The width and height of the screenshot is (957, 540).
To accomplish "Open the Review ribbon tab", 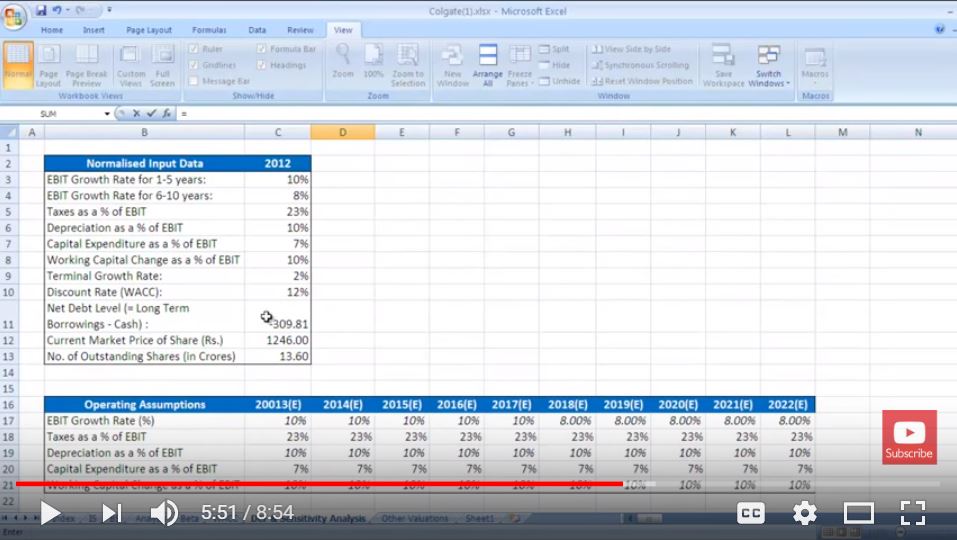I will (300, 30).
